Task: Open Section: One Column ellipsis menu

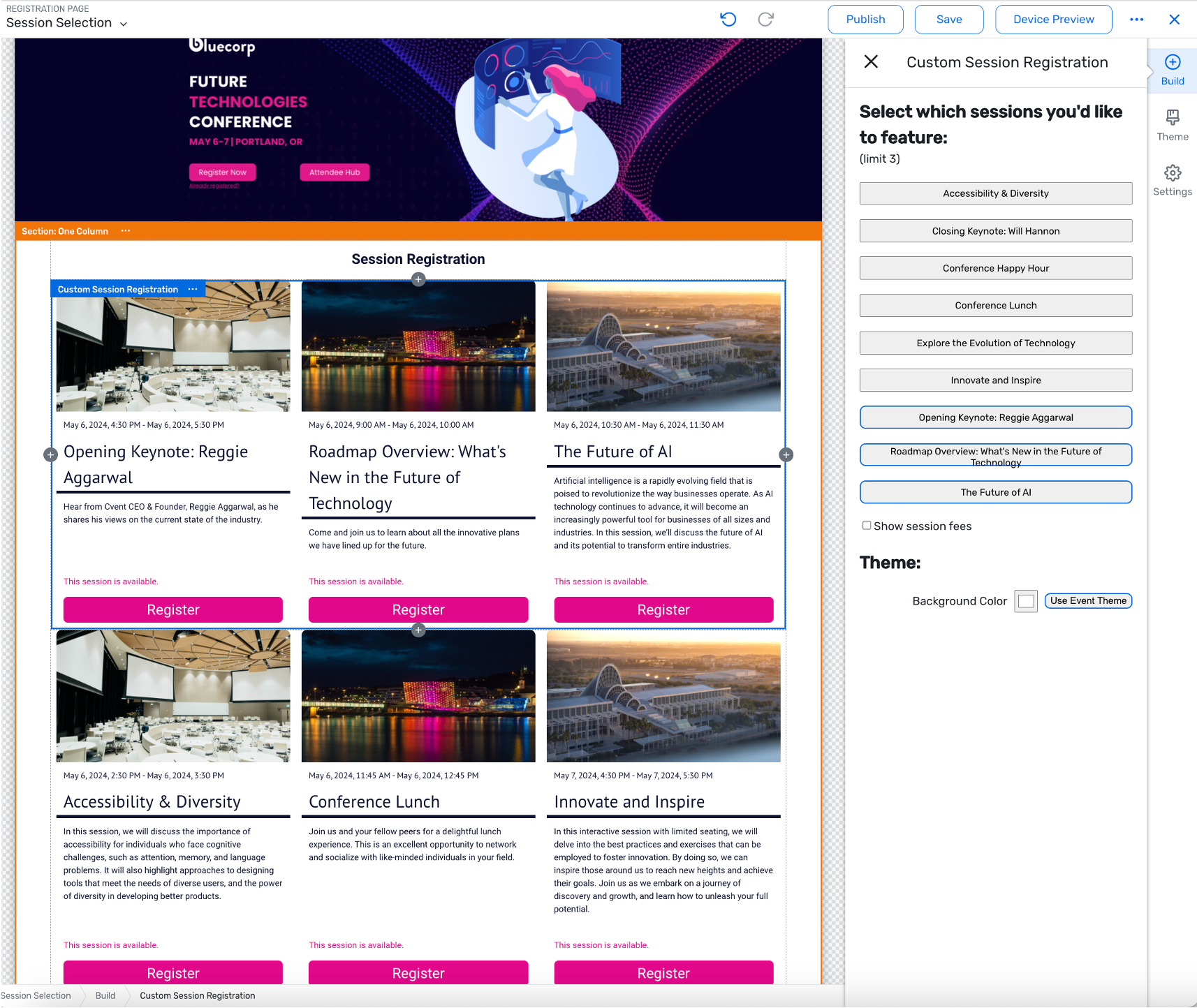Action: [x=126, y=231]
